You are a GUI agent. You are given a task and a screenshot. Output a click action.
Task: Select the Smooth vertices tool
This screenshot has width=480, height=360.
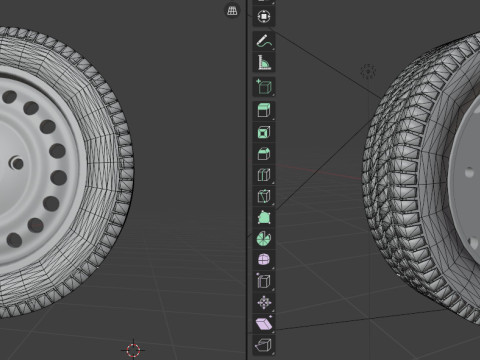(x=264, y=260)
